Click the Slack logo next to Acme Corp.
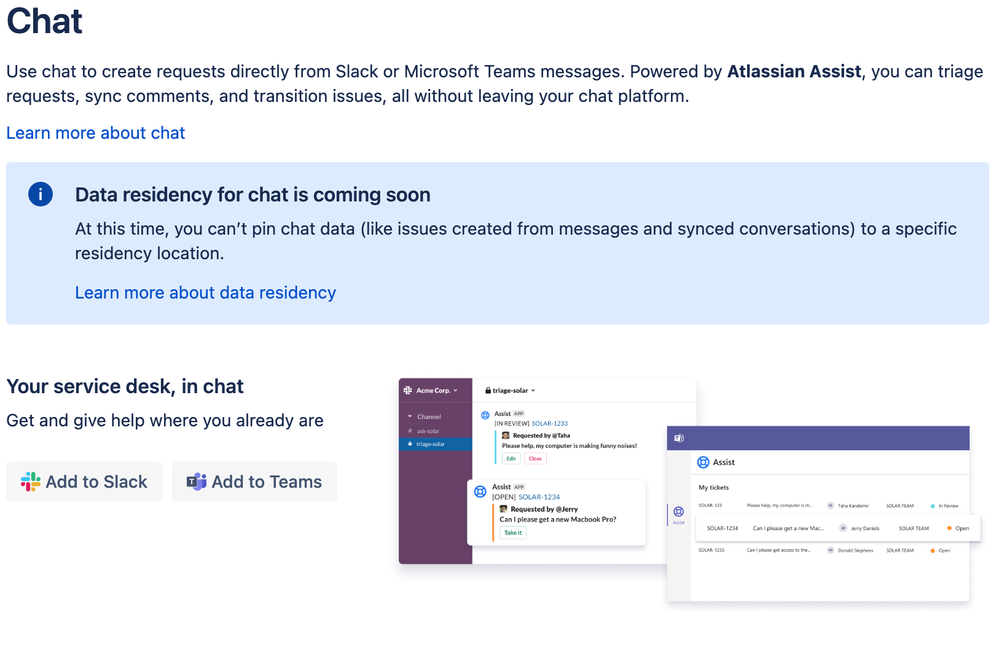 tap(408, 390)
